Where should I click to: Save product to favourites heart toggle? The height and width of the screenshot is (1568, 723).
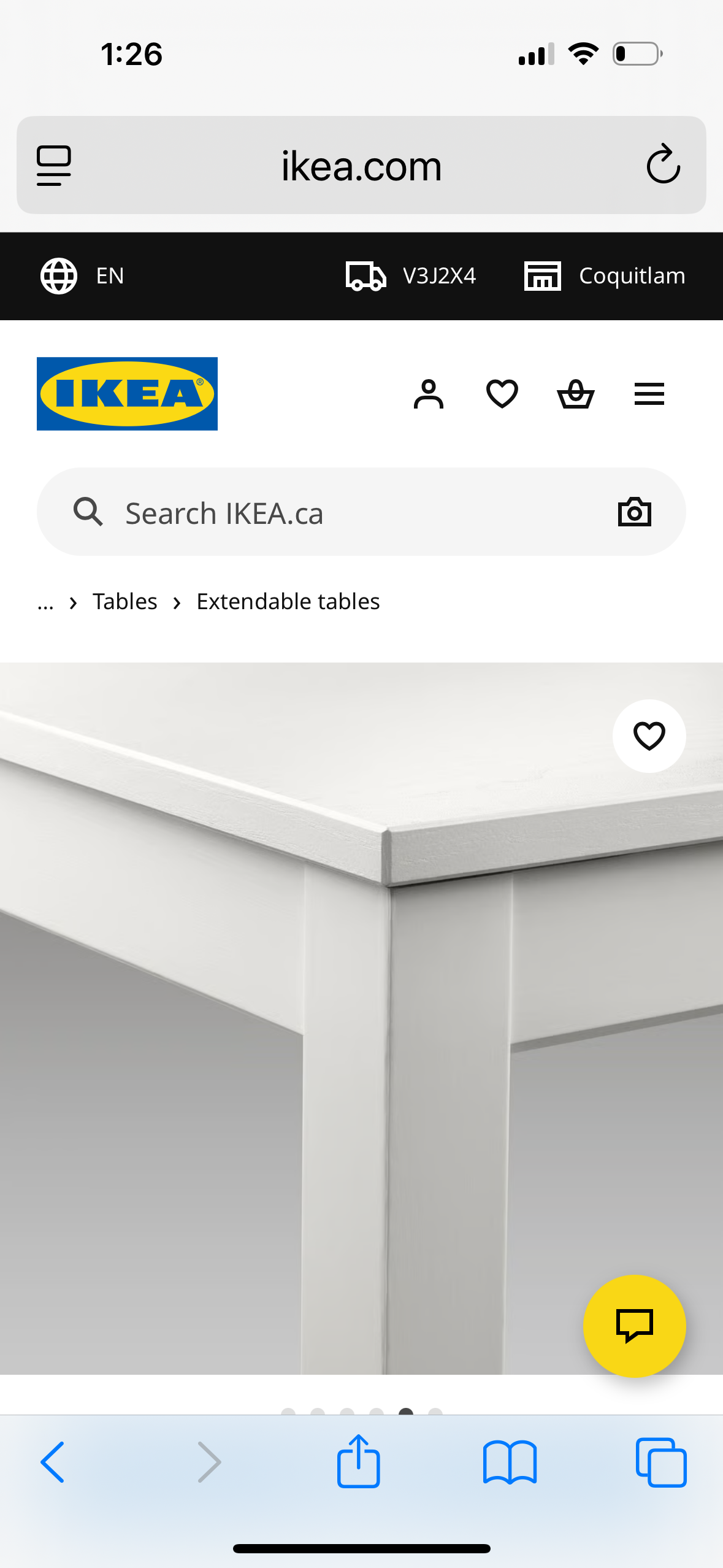pos(649,736)
